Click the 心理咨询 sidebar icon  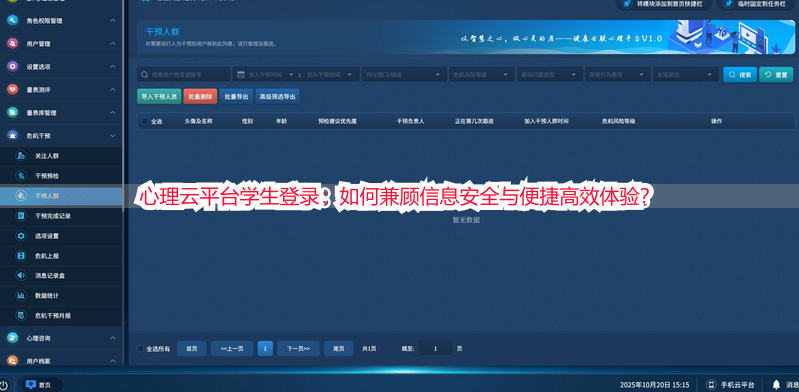13,338
